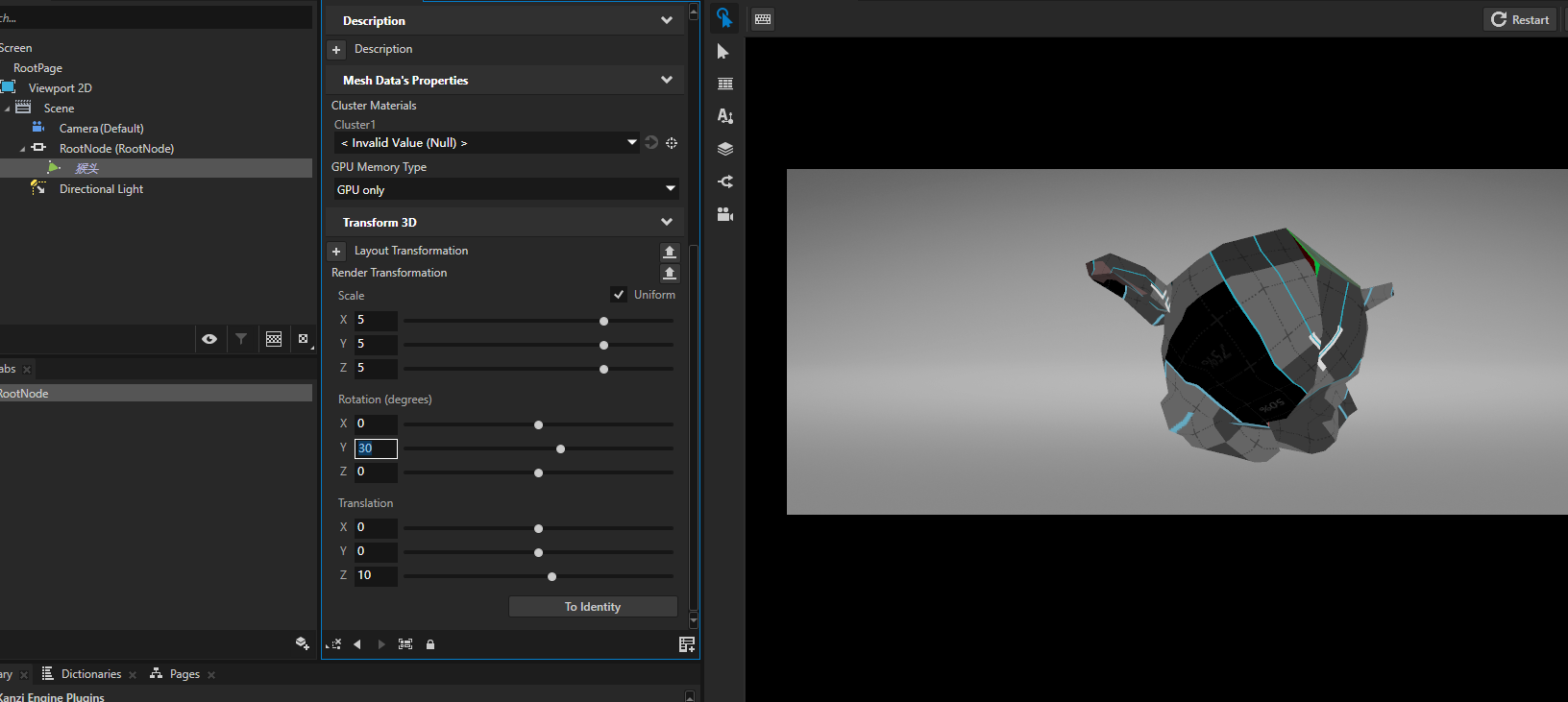Click upload icon next to Layout Transformation
The height and width of the screenshot is (702, 1568).
670,252
